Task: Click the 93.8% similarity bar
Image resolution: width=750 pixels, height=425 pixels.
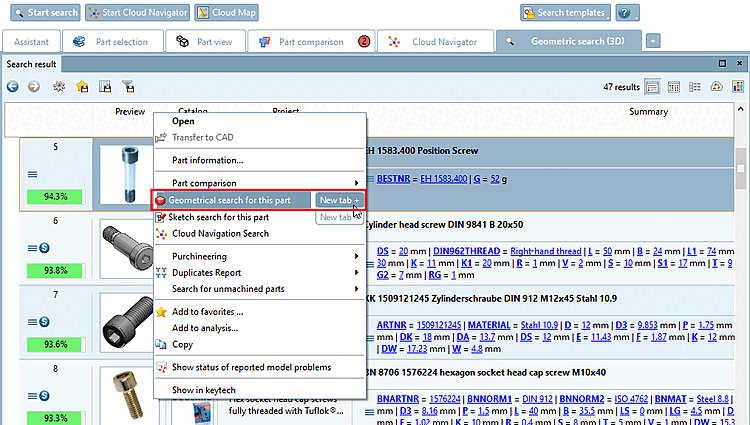Action: [x=55, y=271]
